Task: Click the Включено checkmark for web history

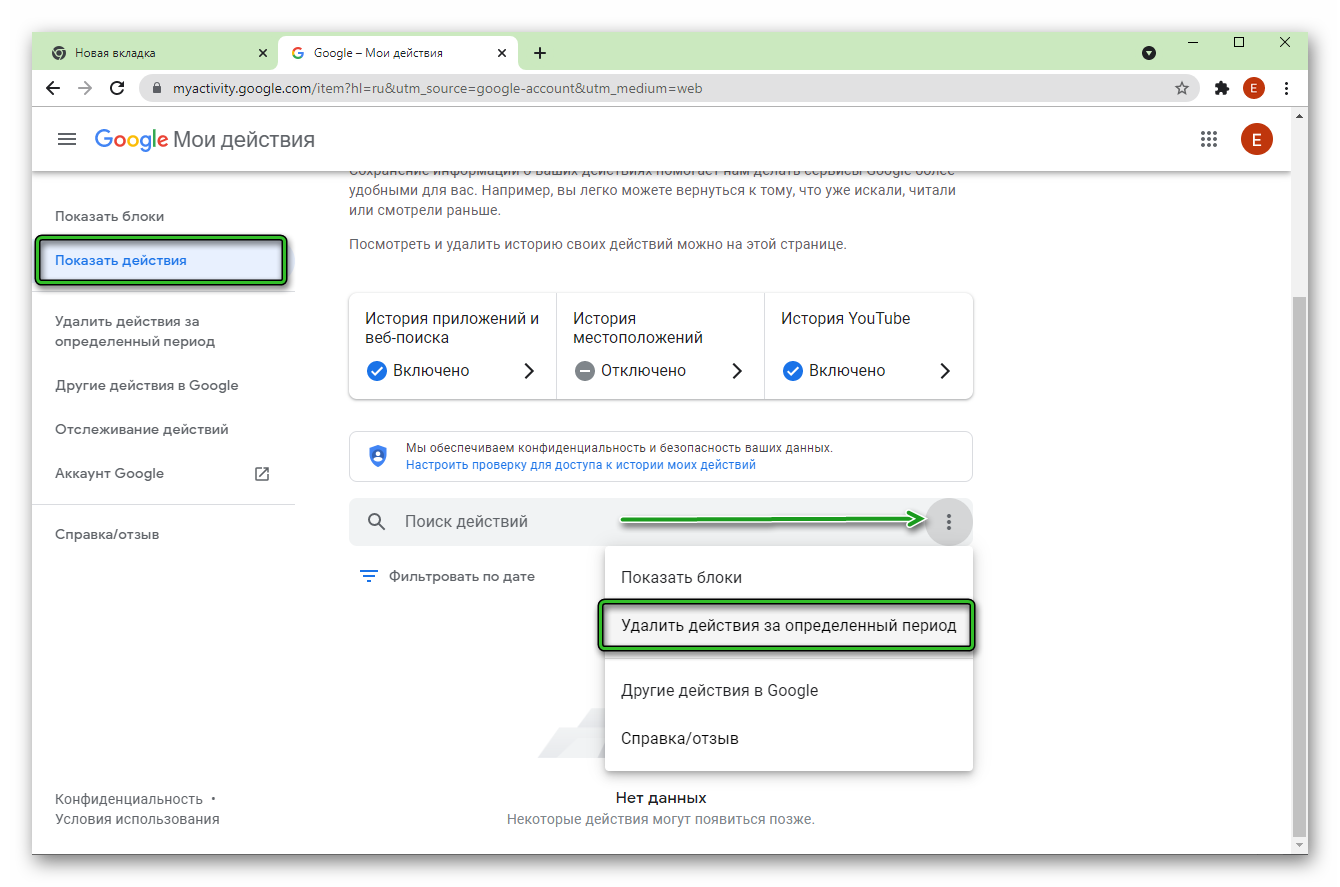Action: [377, 371]
